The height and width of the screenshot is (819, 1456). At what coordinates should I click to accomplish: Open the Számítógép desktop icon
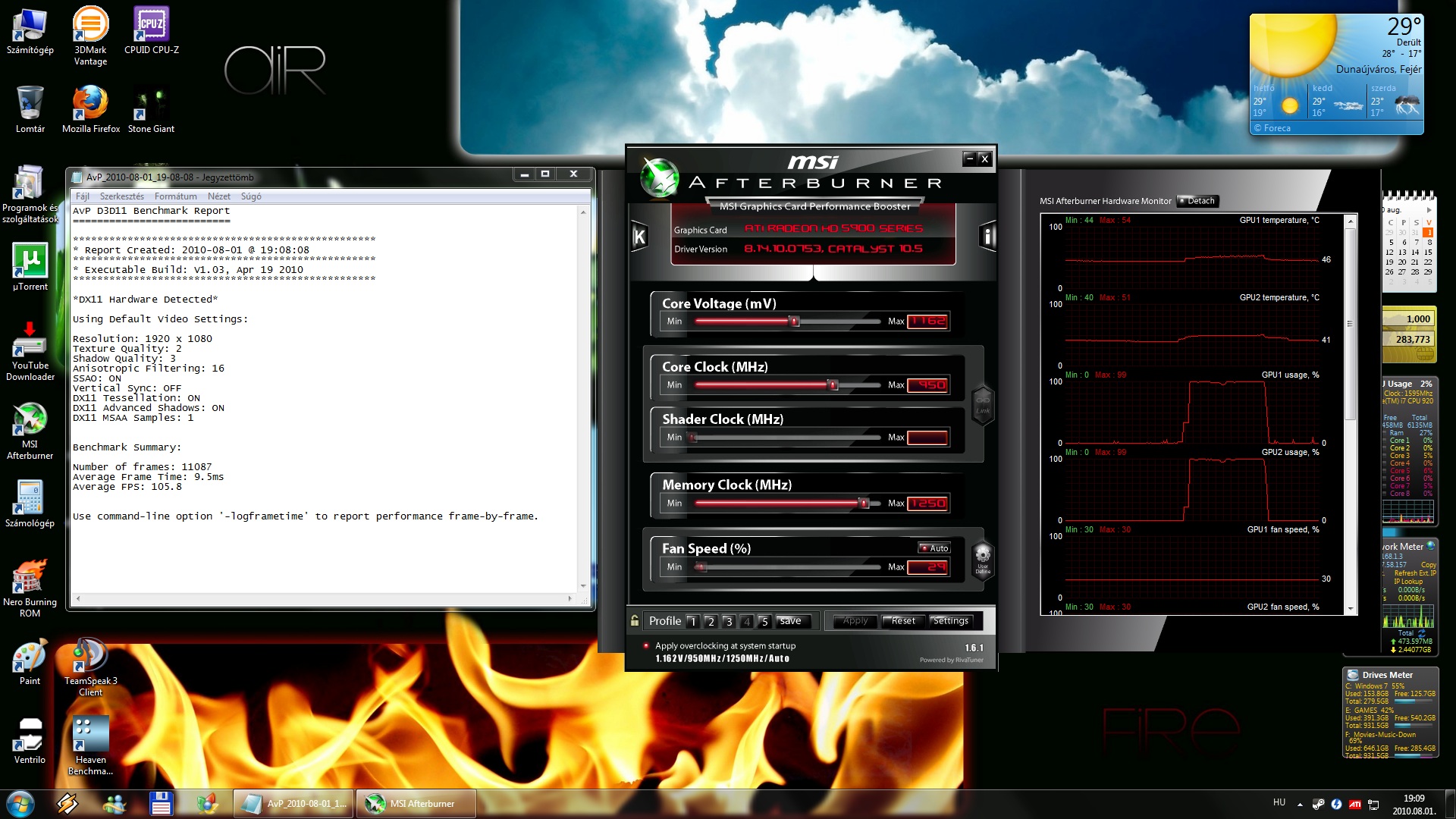30,32
